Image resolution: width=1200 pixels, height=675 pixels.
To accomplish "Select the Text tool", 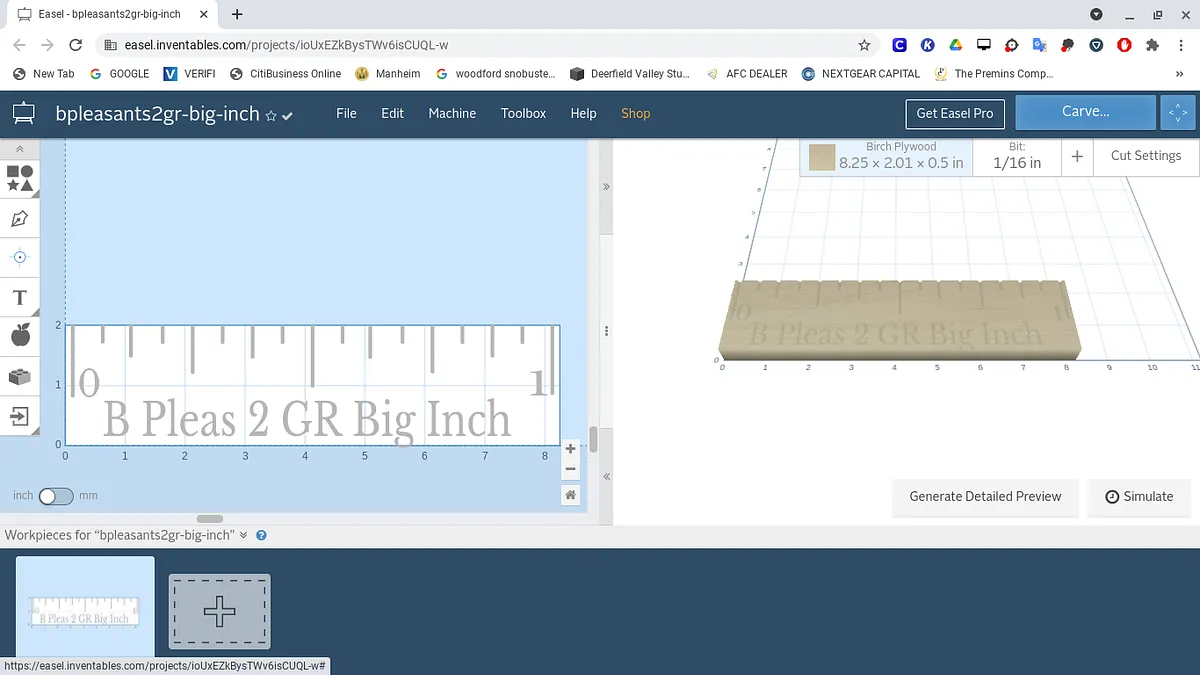I will (20, 298).
